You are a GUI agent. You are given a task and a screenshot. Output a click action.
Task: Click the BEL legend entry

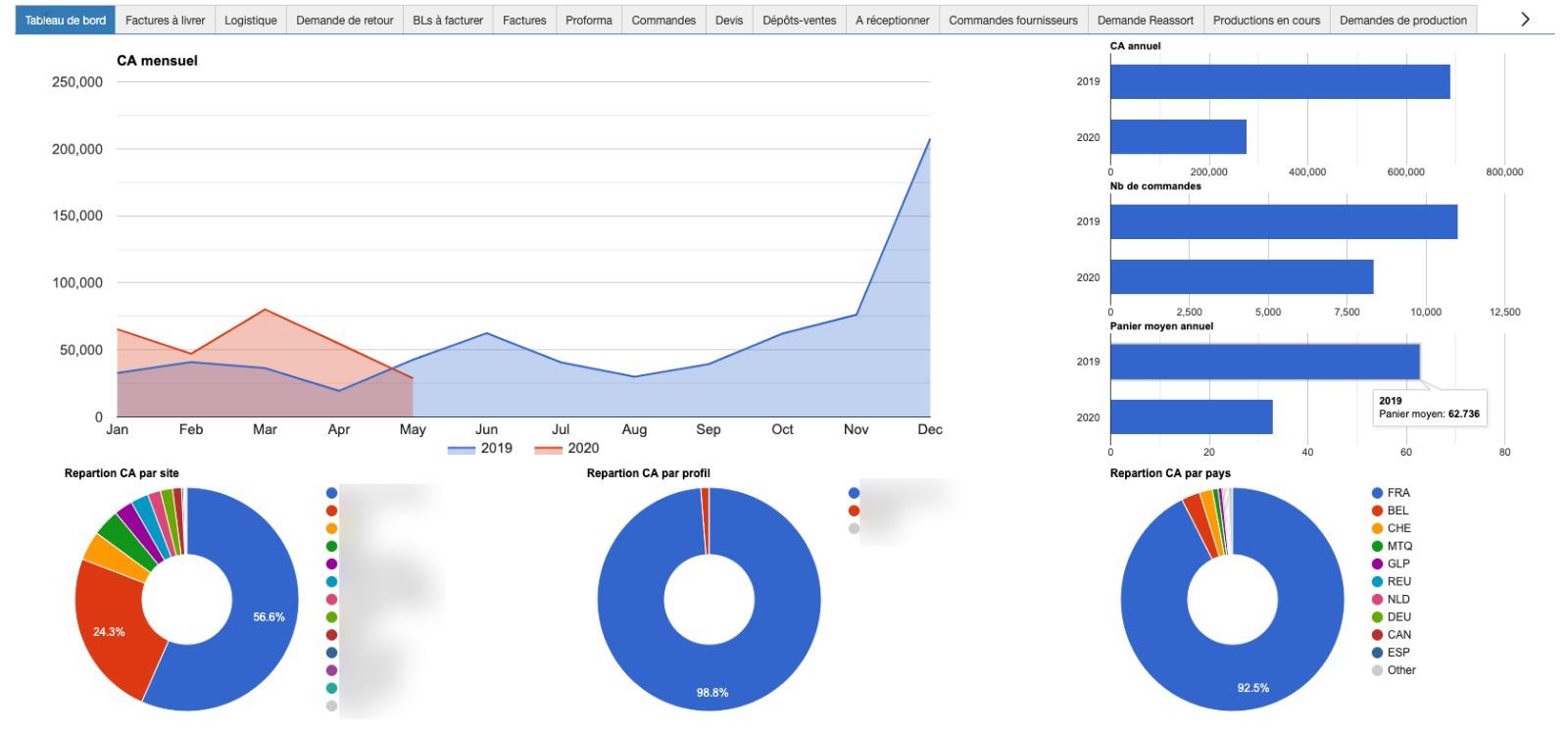1390,511
